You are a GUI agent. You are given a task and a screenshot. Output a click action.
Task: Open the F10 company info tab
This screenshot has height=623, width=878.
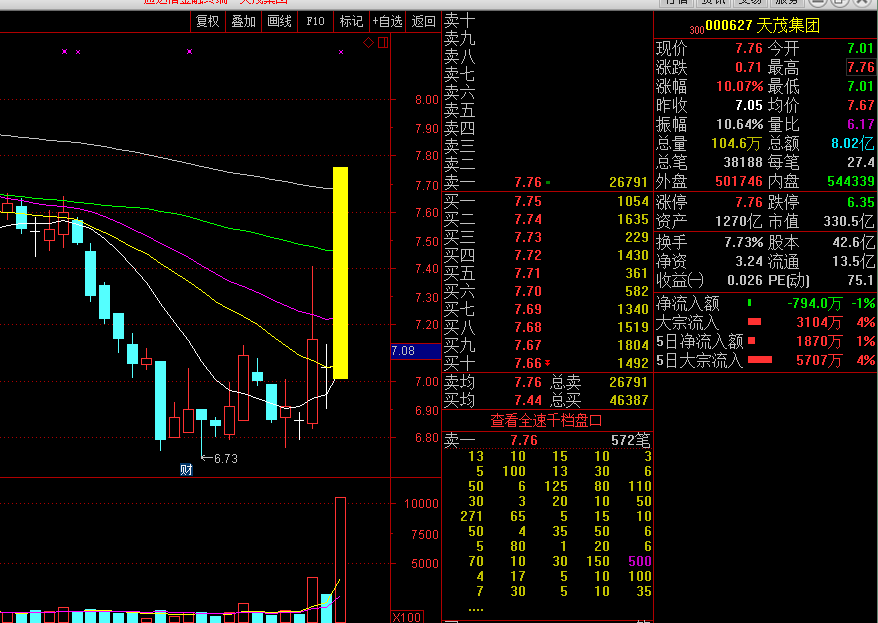[x=315, y=21]
